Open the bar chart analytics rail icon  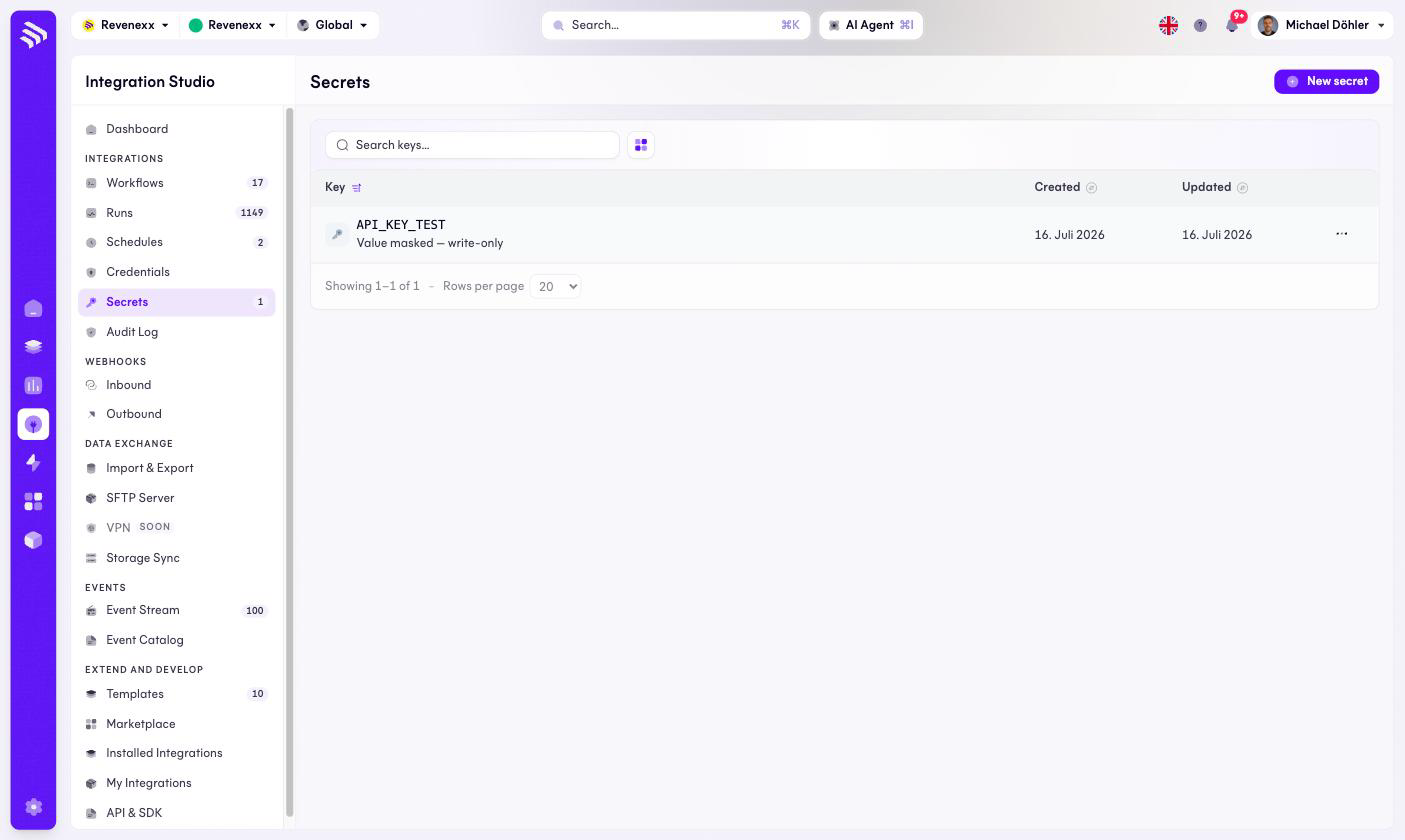33,385
